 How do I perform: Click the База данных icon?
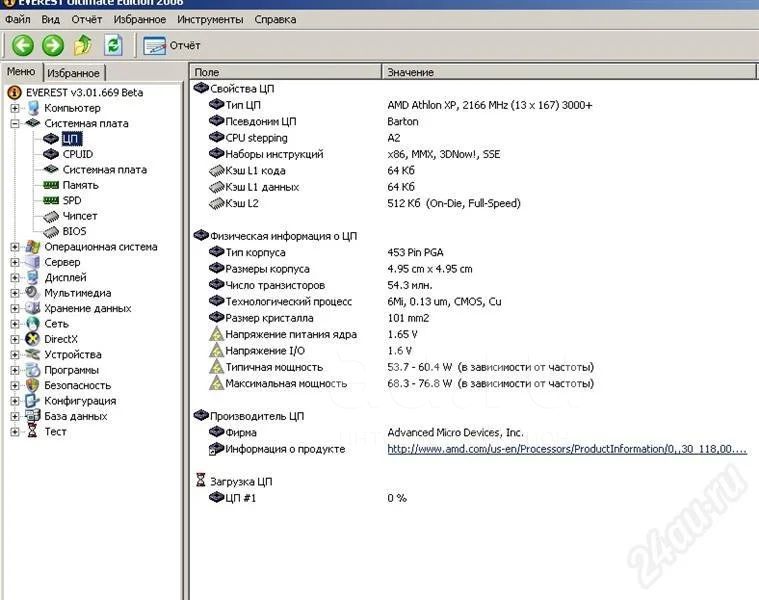[x=33, y=416]
